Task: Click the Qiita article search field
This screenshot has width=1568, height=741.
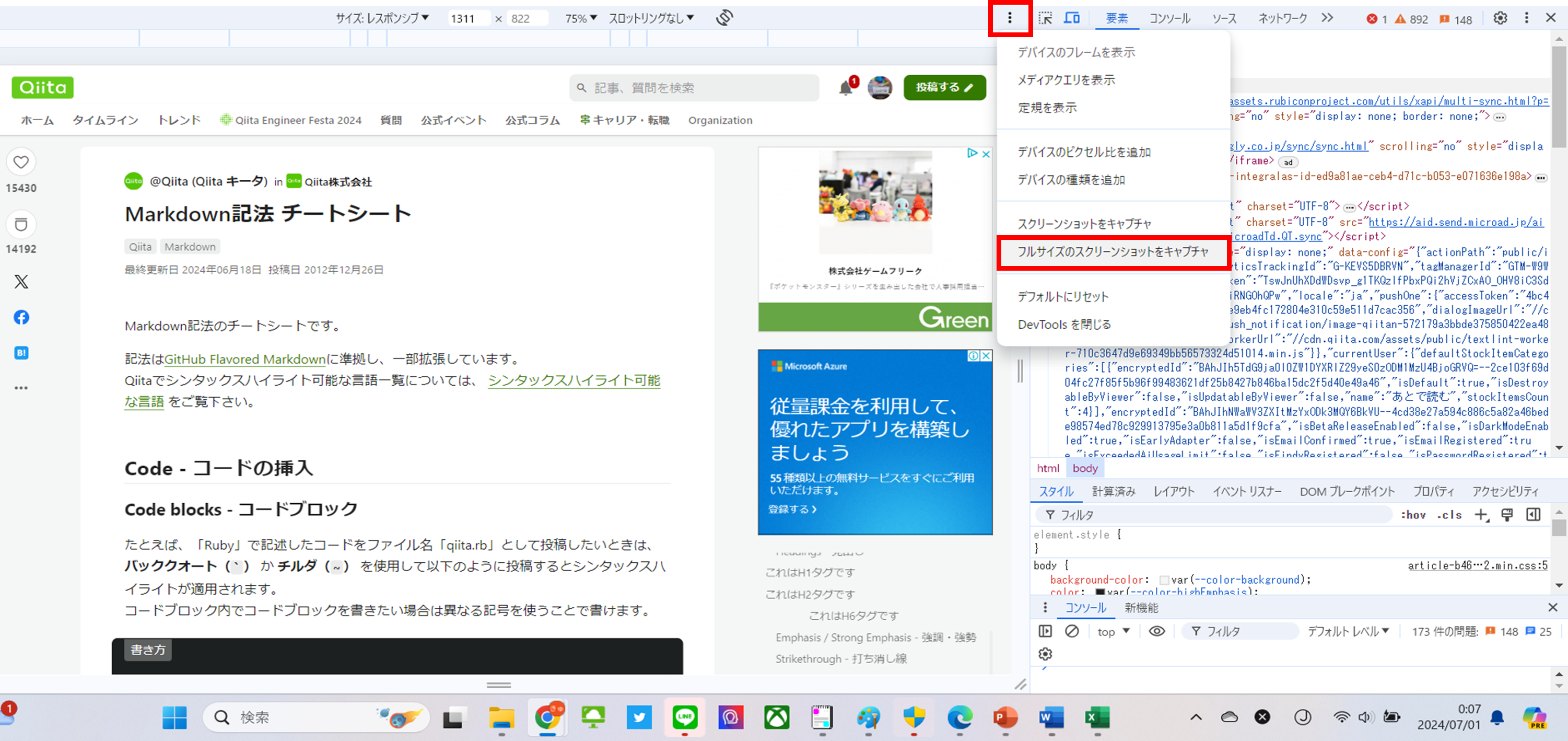Action: (694, 88)
